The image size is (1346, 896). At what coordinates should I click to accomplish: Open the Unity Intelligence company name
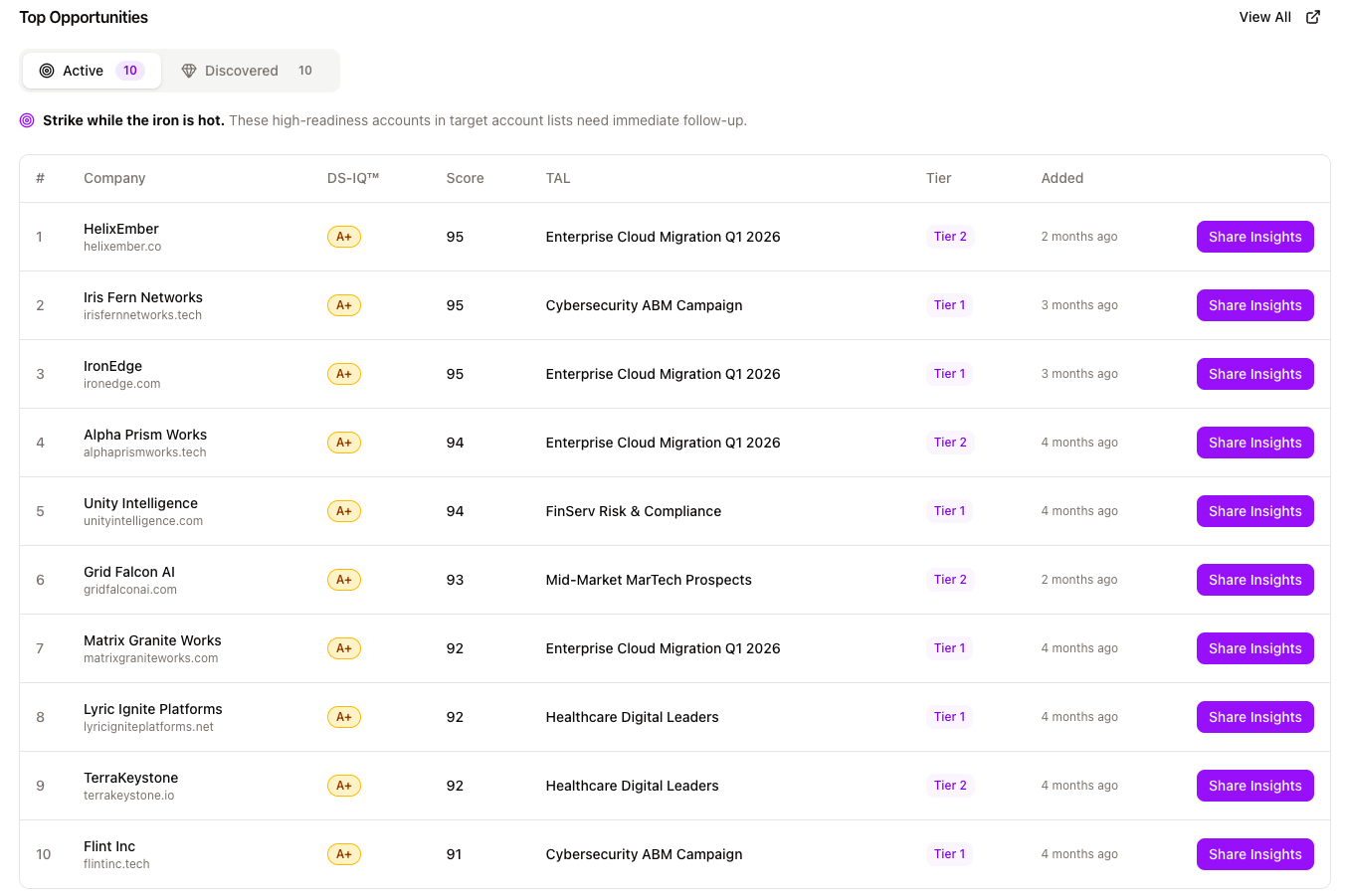pyautogui.click(x=140, y=503)
